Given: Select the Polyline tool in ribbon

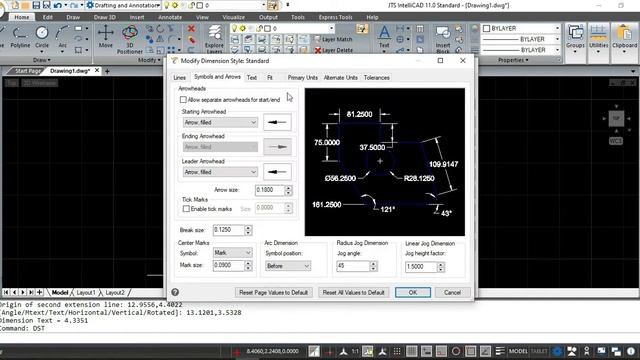Looking at the screenshot, I should [20, 37].
